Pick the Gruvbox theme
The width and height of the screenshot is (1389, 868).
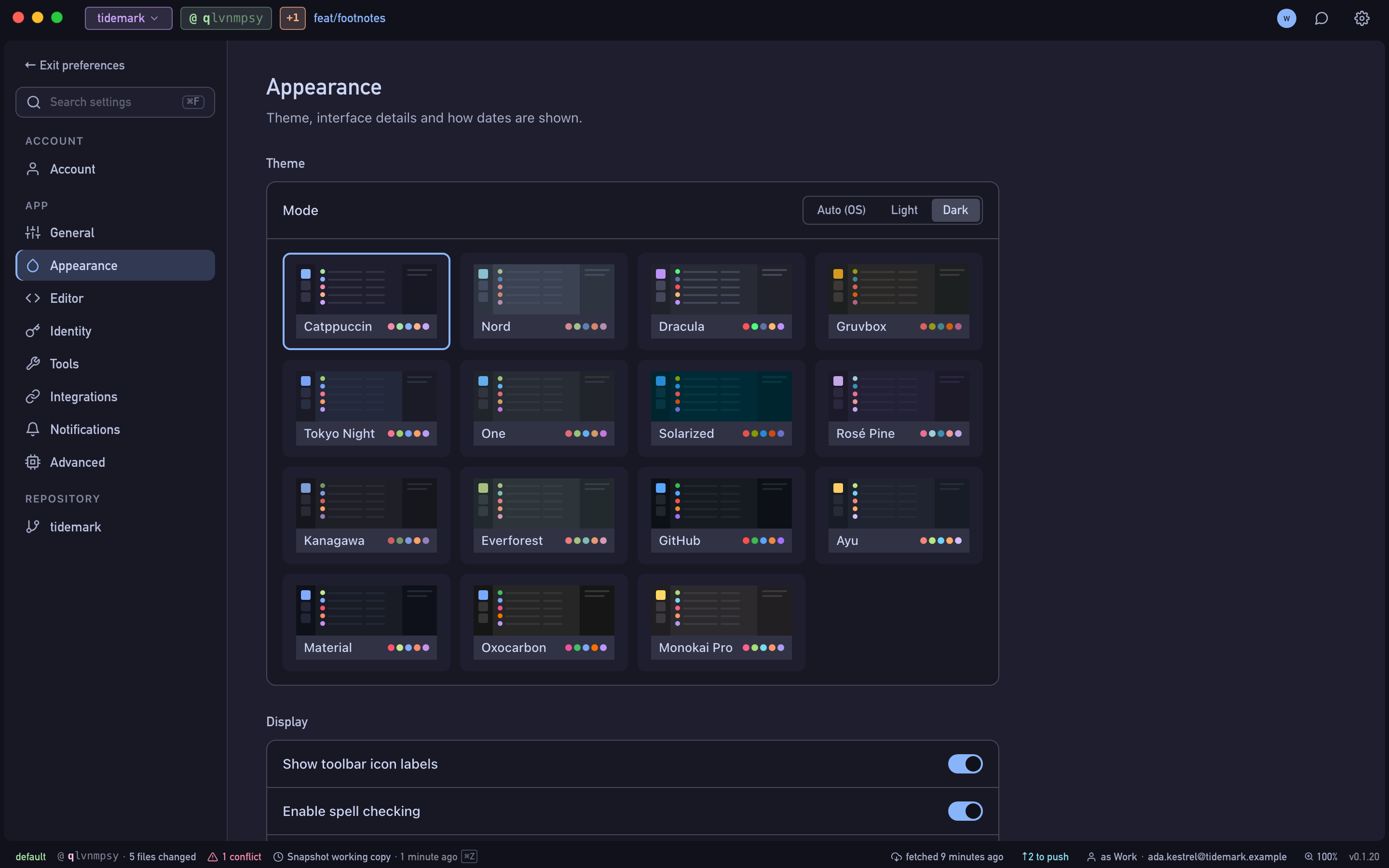(898, 301)
